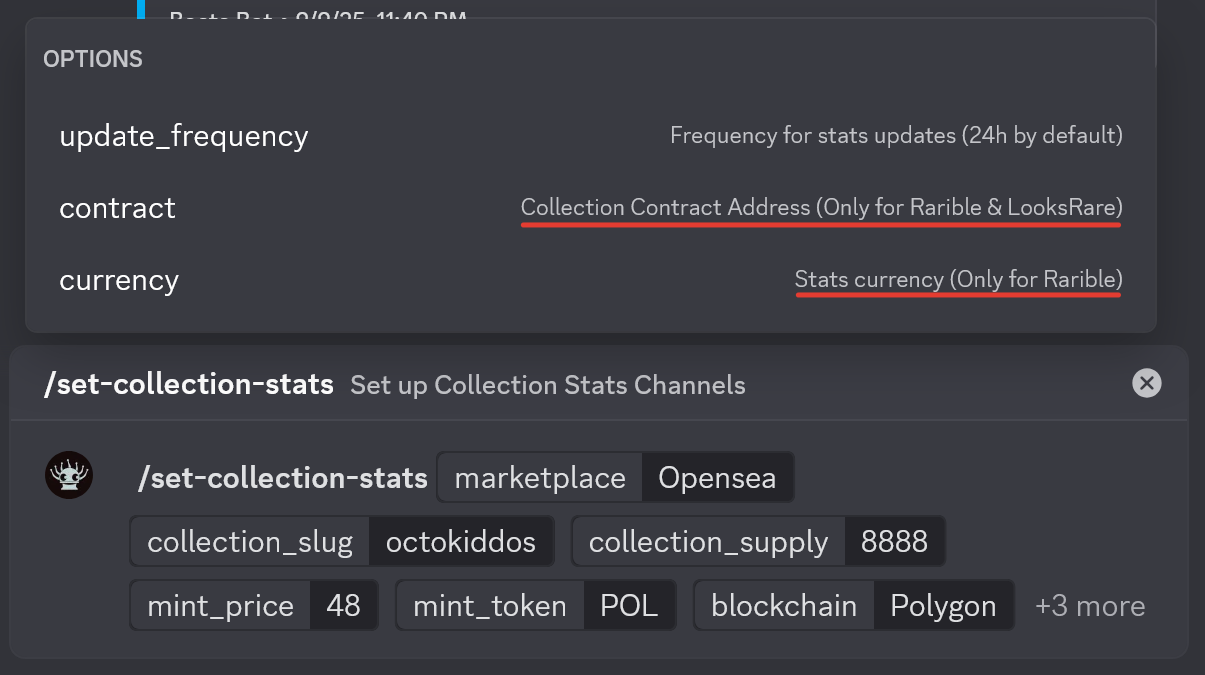The width and height of the screenshot is (1205, 675).
Task: Click the blockchain parameter label
Action: (x=784, y=606)
